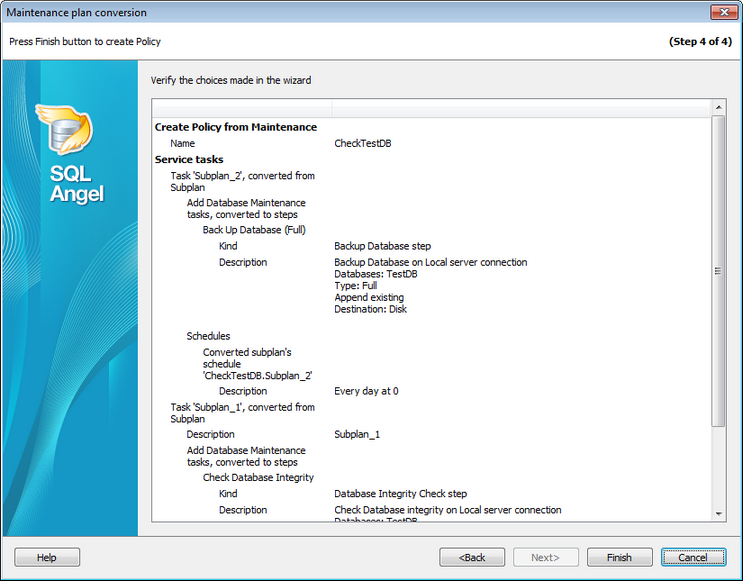
Task: Select the 'Service tasks' heading row
Action: point(189,159)
